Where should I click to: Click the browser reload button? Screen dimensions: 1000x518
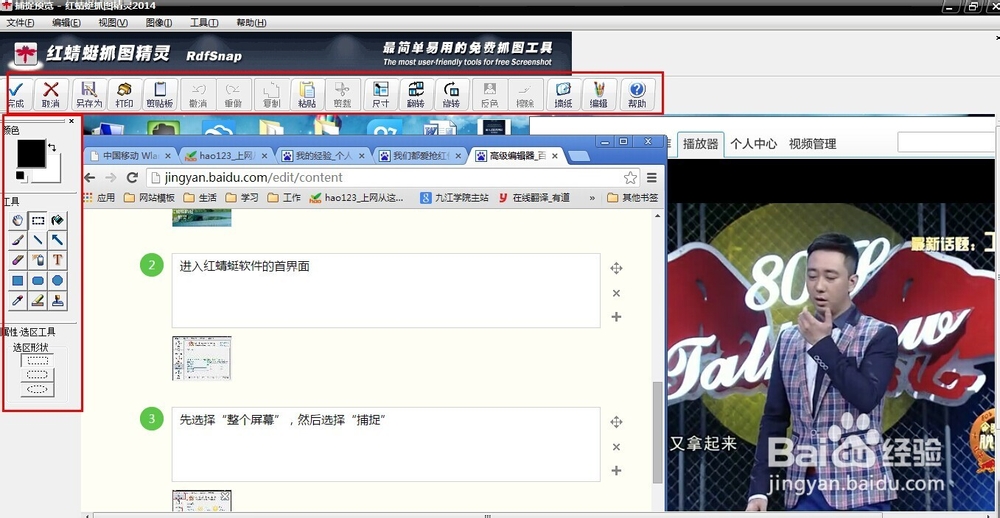132,177
